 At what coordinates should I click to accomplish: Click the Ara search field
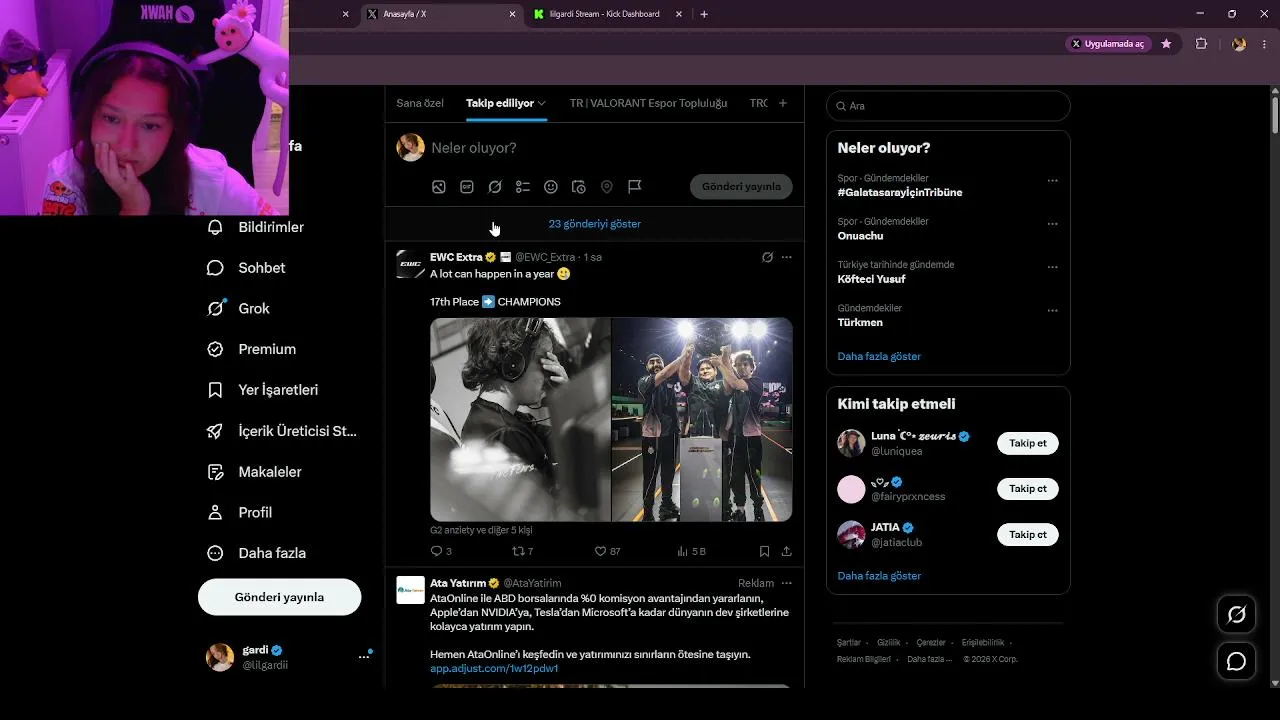coord(948,106)
